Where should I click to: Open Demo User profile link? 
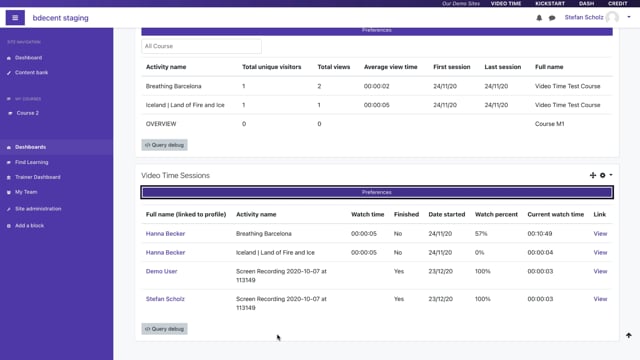161,271
